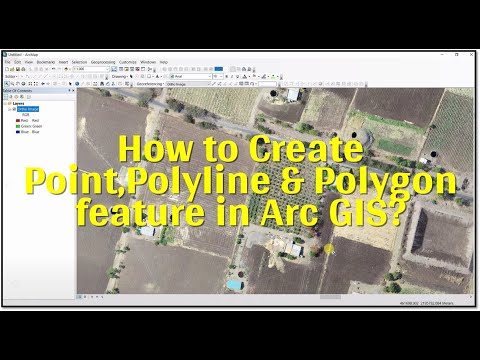Click the Fixed Zoom In icon

(x=30, y=84)
